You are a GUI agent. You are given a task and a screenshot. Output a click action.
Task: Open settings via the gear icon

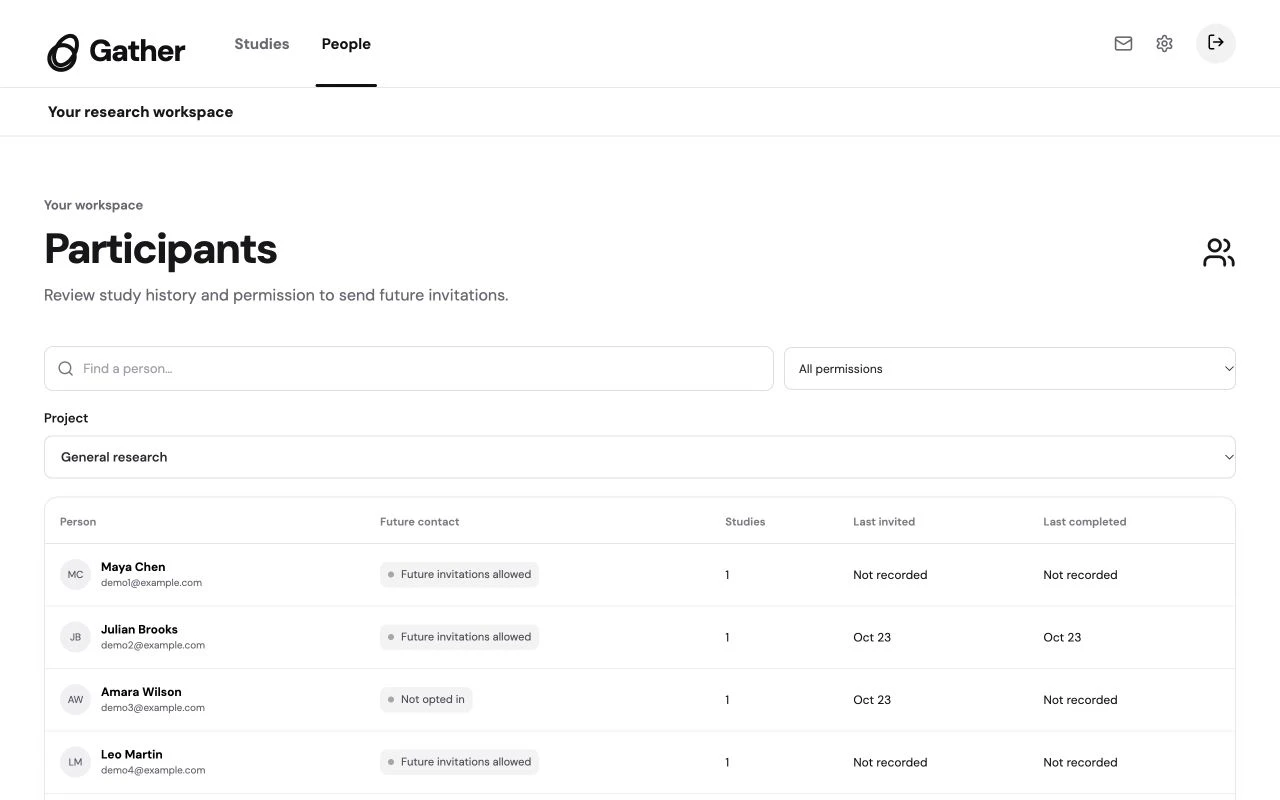(1164, 43)
